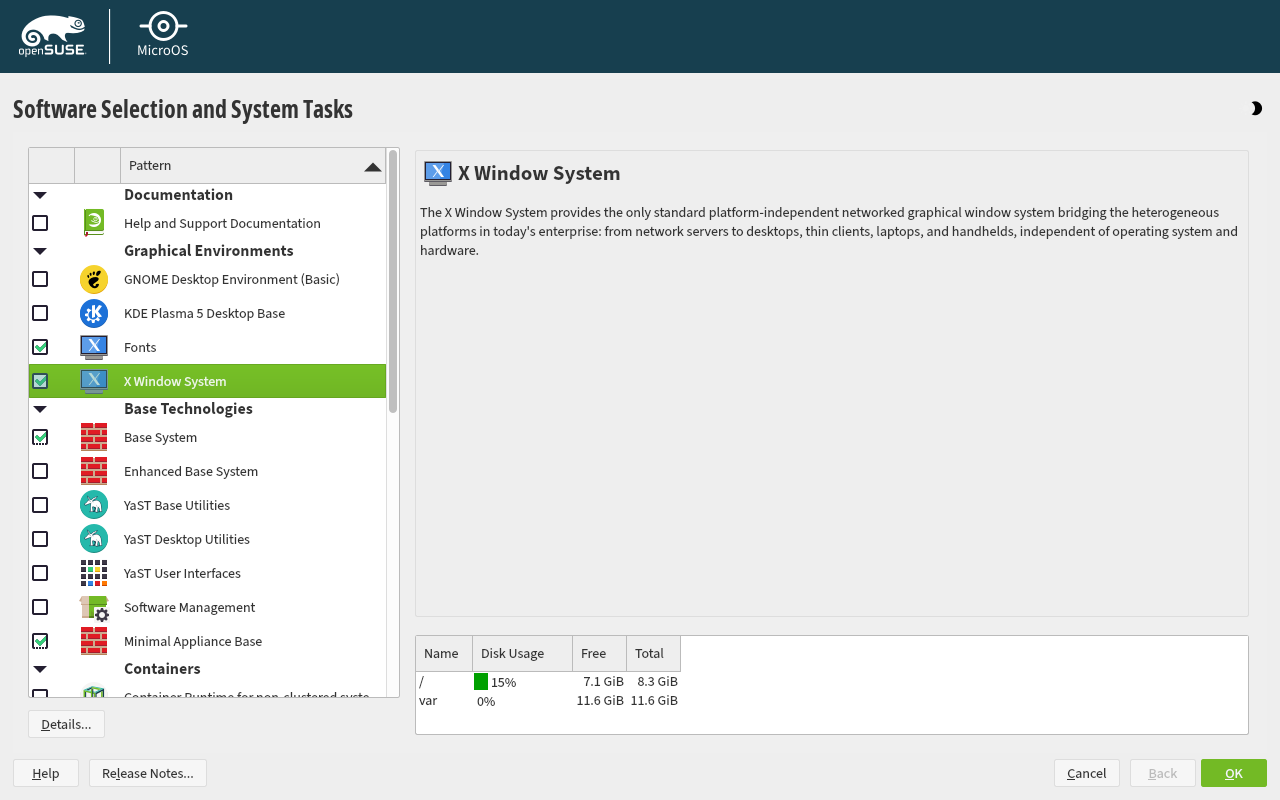Check the GNOME Desktop Environment (Basic) box
Viewport: 1280px width, 800px height.
tap(40, 279)
